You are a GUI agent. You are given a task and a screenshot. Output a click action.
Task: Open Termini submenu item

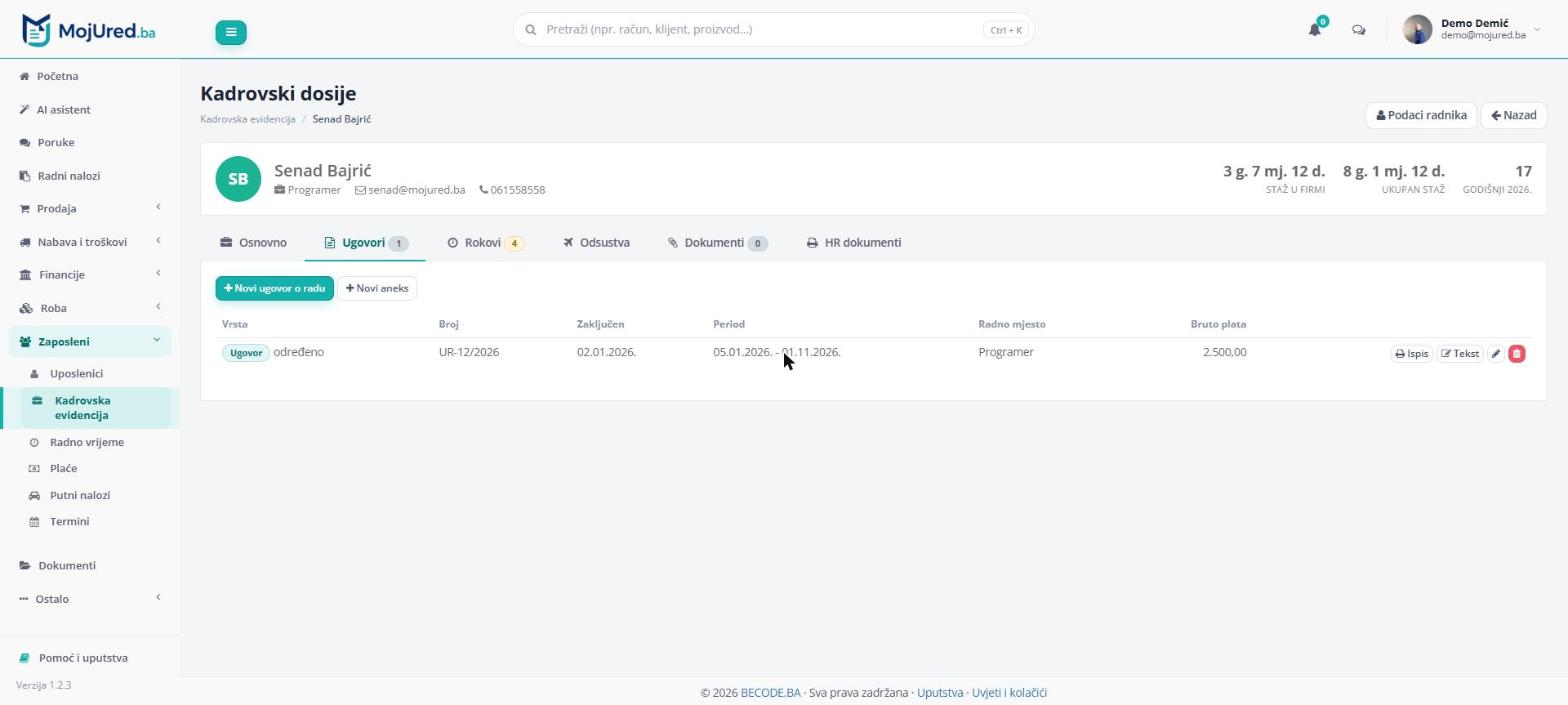tap(69, 521)
